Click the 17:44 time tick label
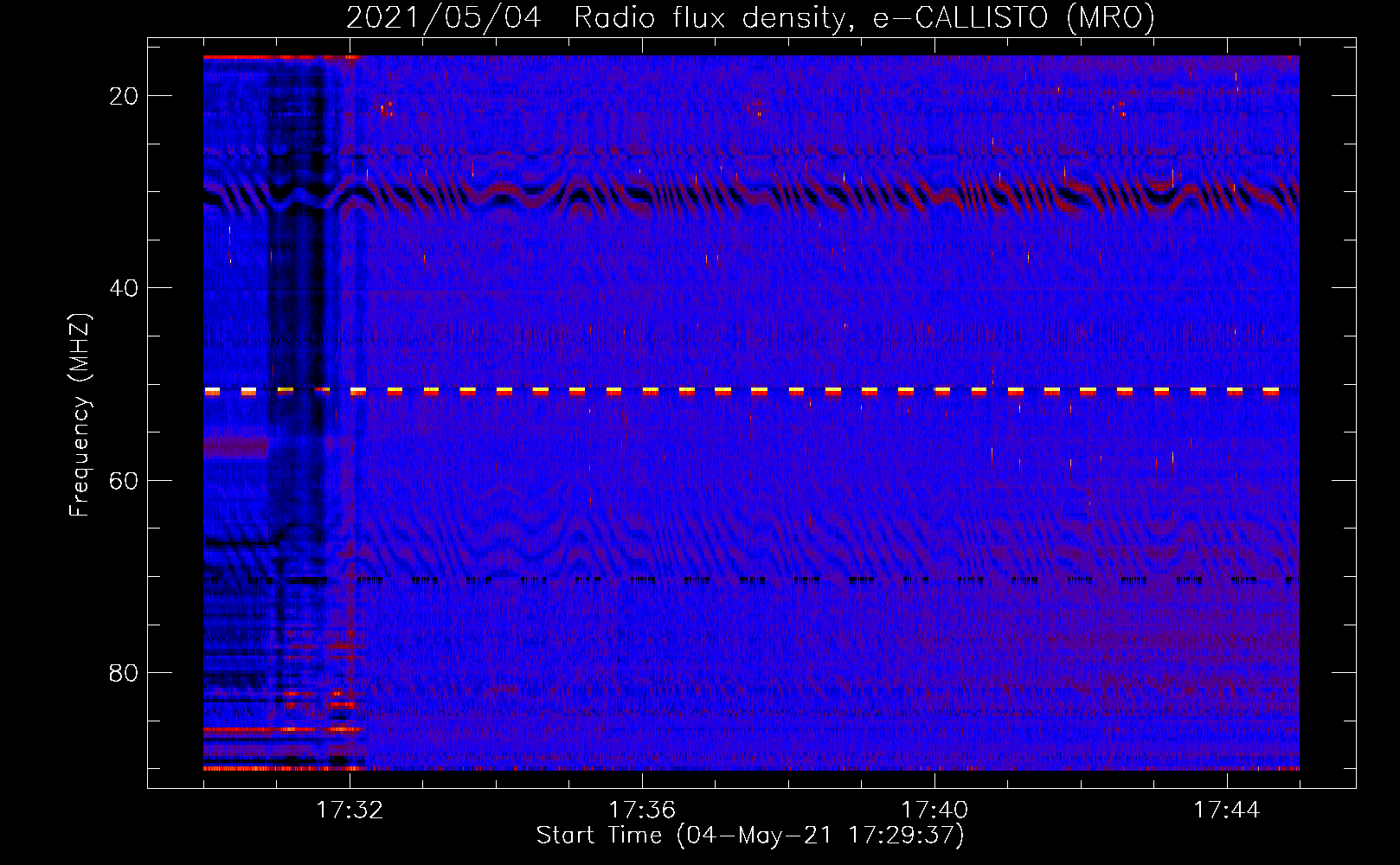This screenshot has width=1400, height=865. point(1227,811)
